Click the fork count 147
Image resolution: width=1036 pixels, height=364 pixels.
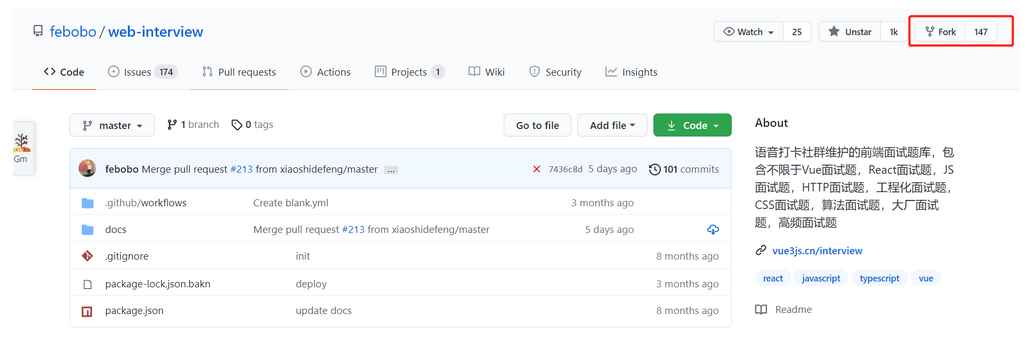click(980, 32)
